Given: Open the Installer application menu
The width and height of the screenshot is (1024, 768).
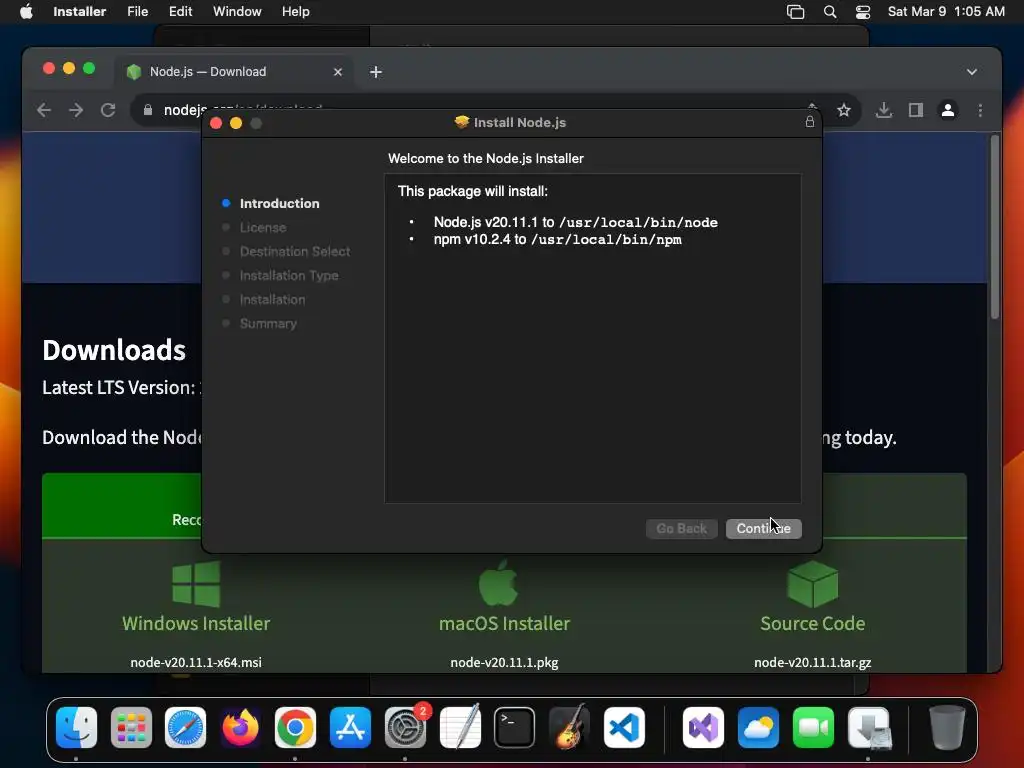Looking at the screenshot, I should click(80, 12).
